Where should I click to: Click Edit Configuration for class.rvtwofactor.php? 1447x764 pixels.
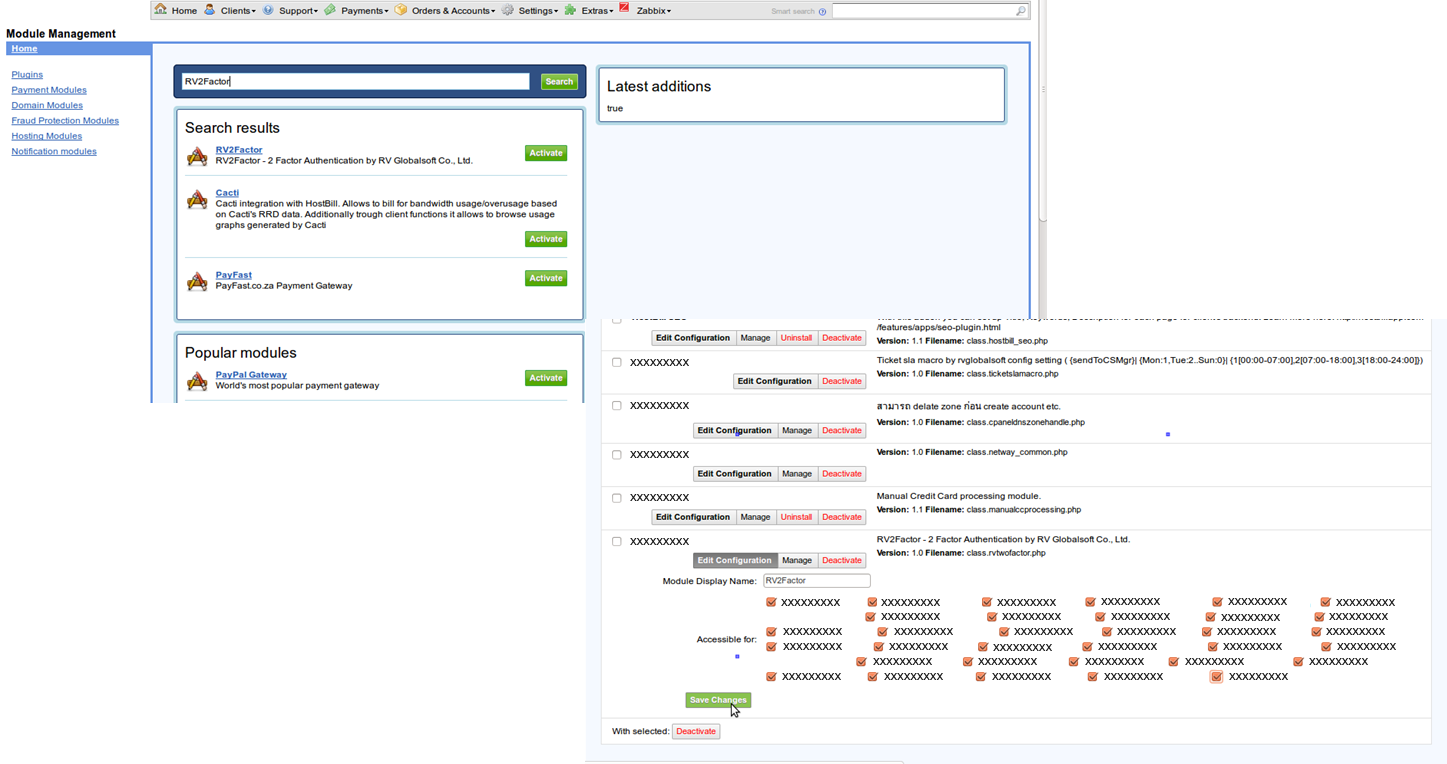(x=735, y=561)
